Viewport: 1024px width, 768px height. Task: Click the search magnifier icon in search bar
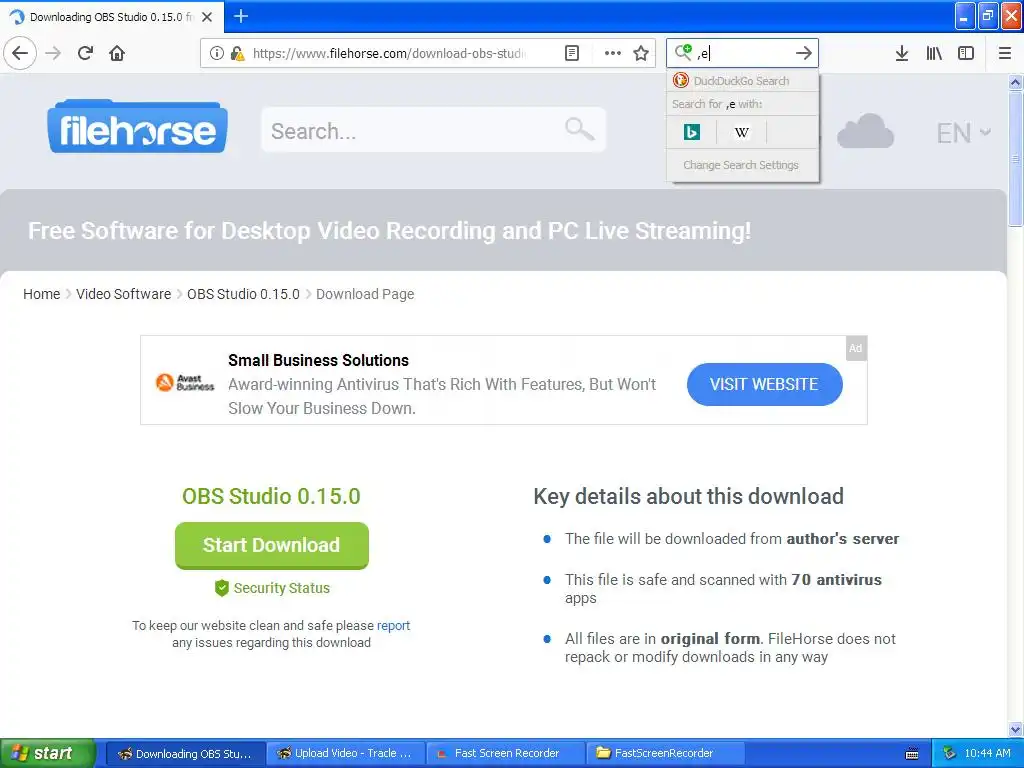coord(683,52)
